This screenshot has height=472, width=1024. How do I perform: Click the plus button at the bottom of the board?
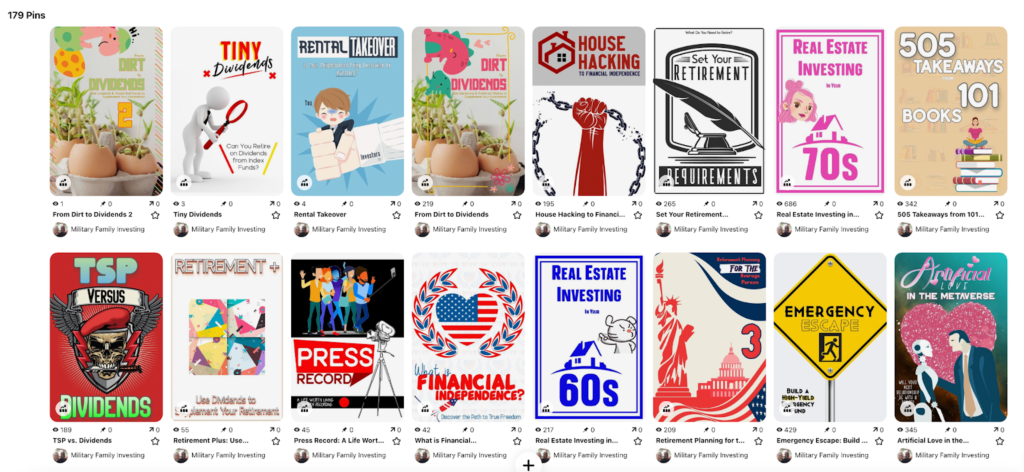click(528, 465)
